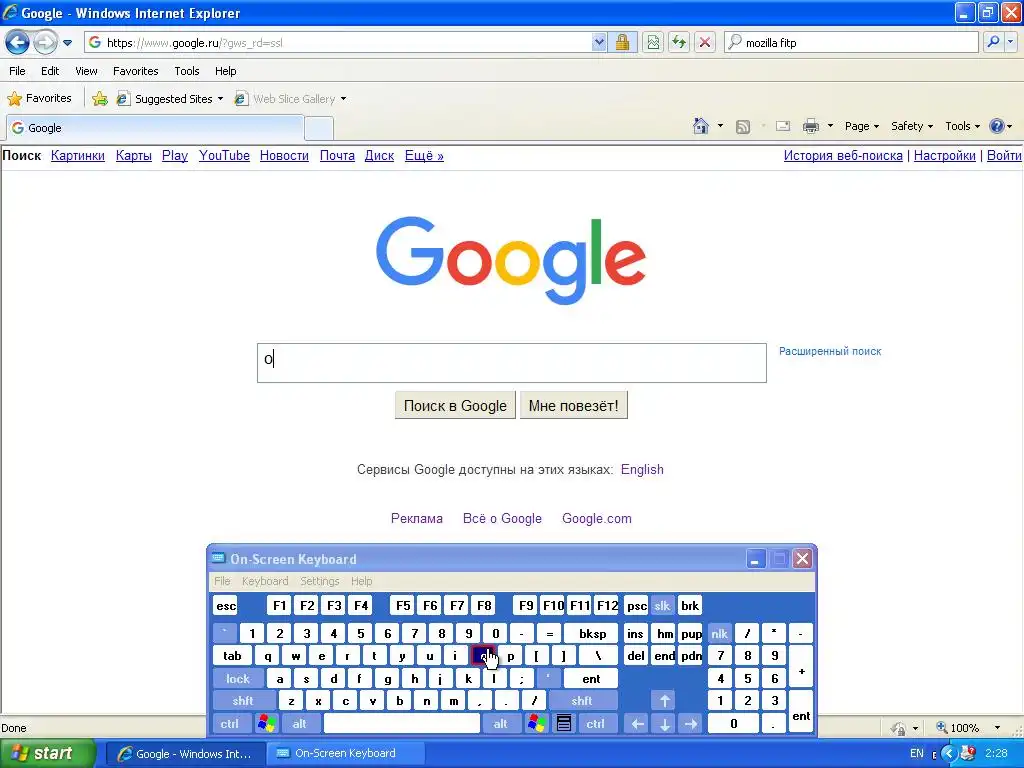Toggle the lock (Caps Lock) key
This screenshot has height=768, width=1024.
238,679
